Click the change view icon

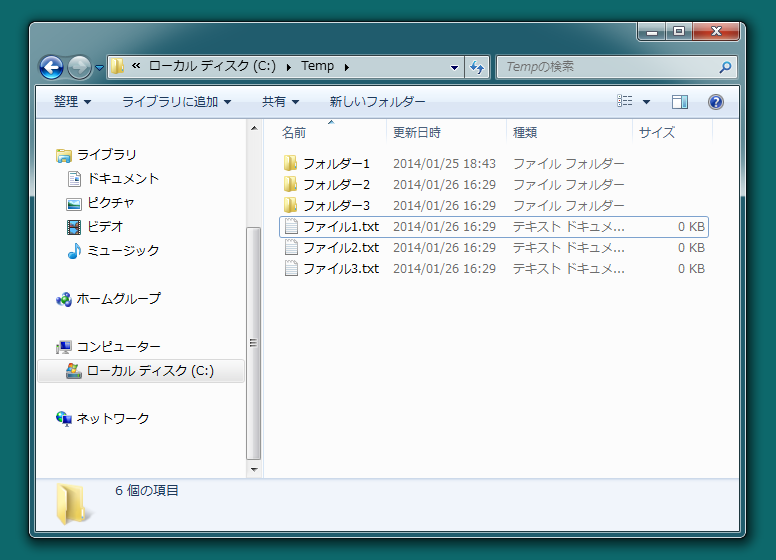(625, 101)
